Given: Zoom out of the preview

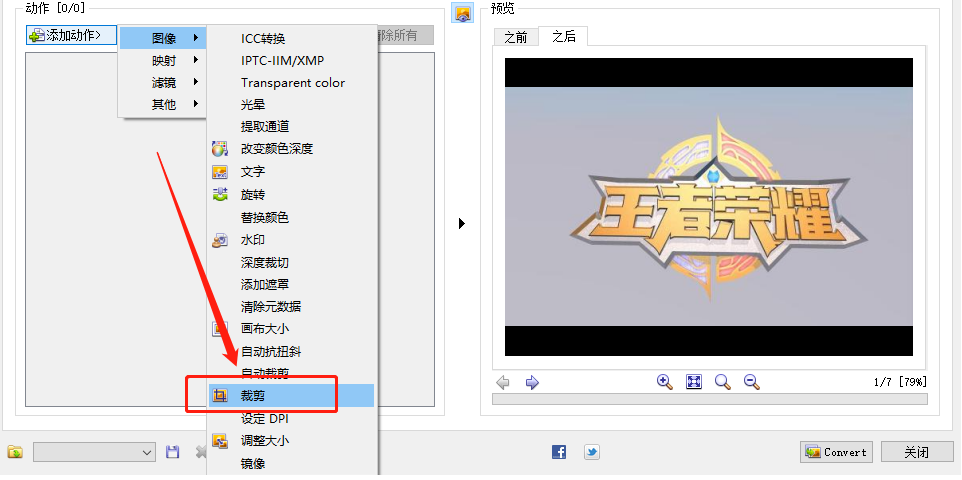Looking at the screenshot, I should pyautogui.click(x=752, y=382).
